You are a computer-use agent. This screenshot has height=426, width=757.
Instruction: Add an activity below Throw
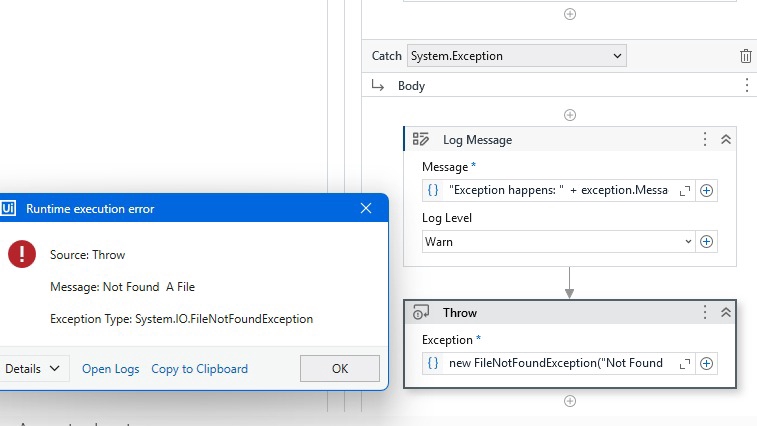pos(570,401)
